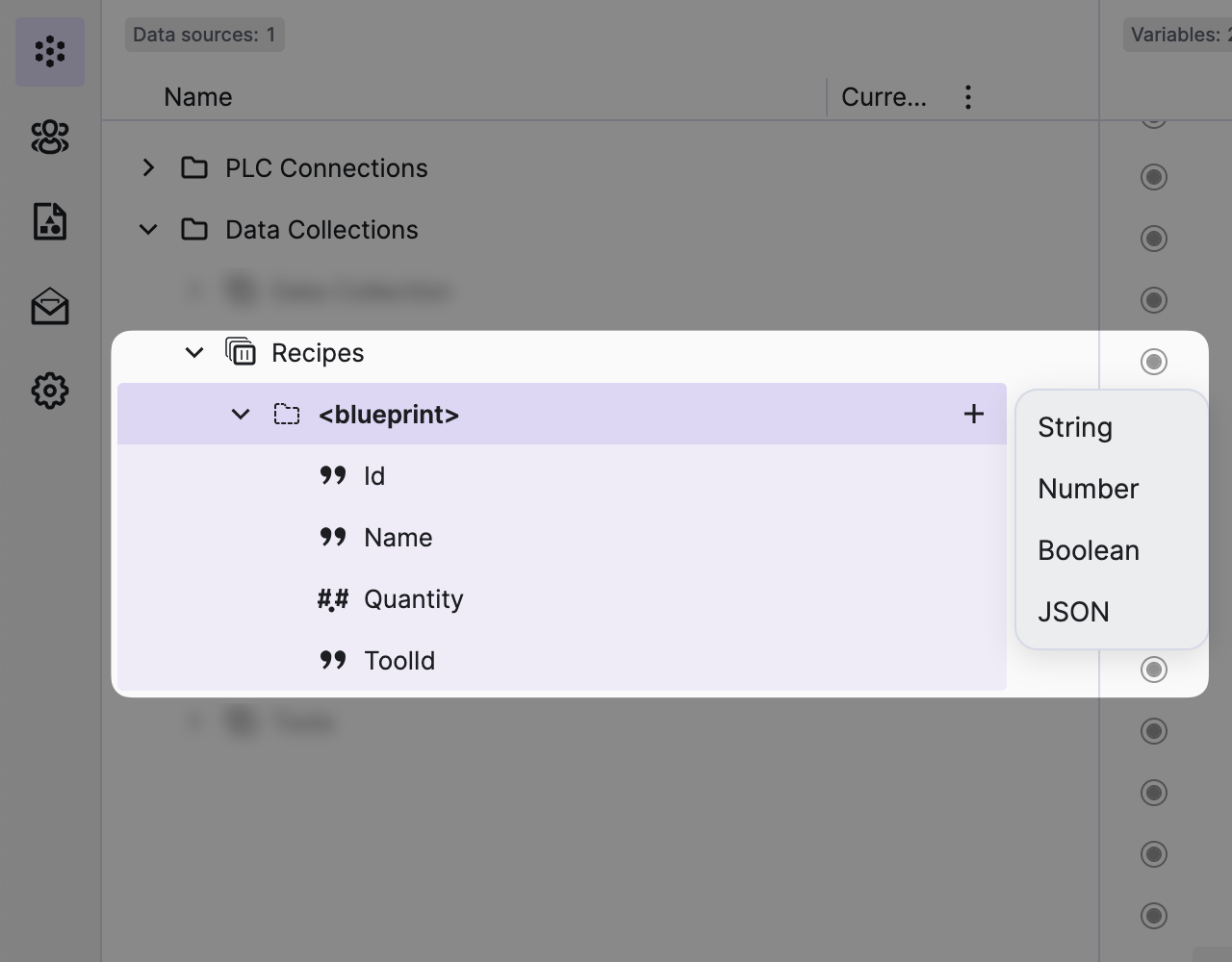
Task: Open the shapes document sidebar icon
Action: (x=50, y=221)
